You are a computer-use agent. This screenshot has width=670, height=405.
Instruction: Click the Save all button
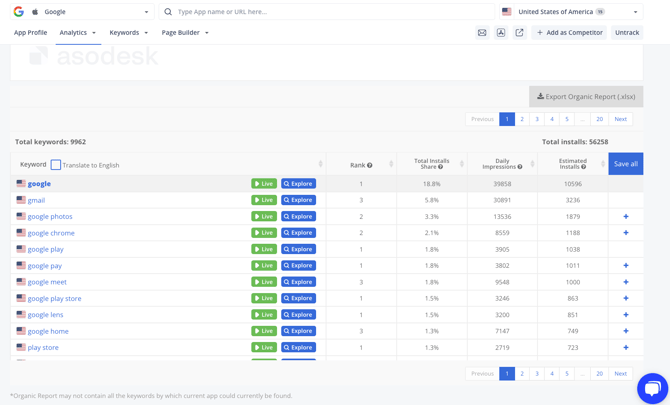click(x=625, y=164)
